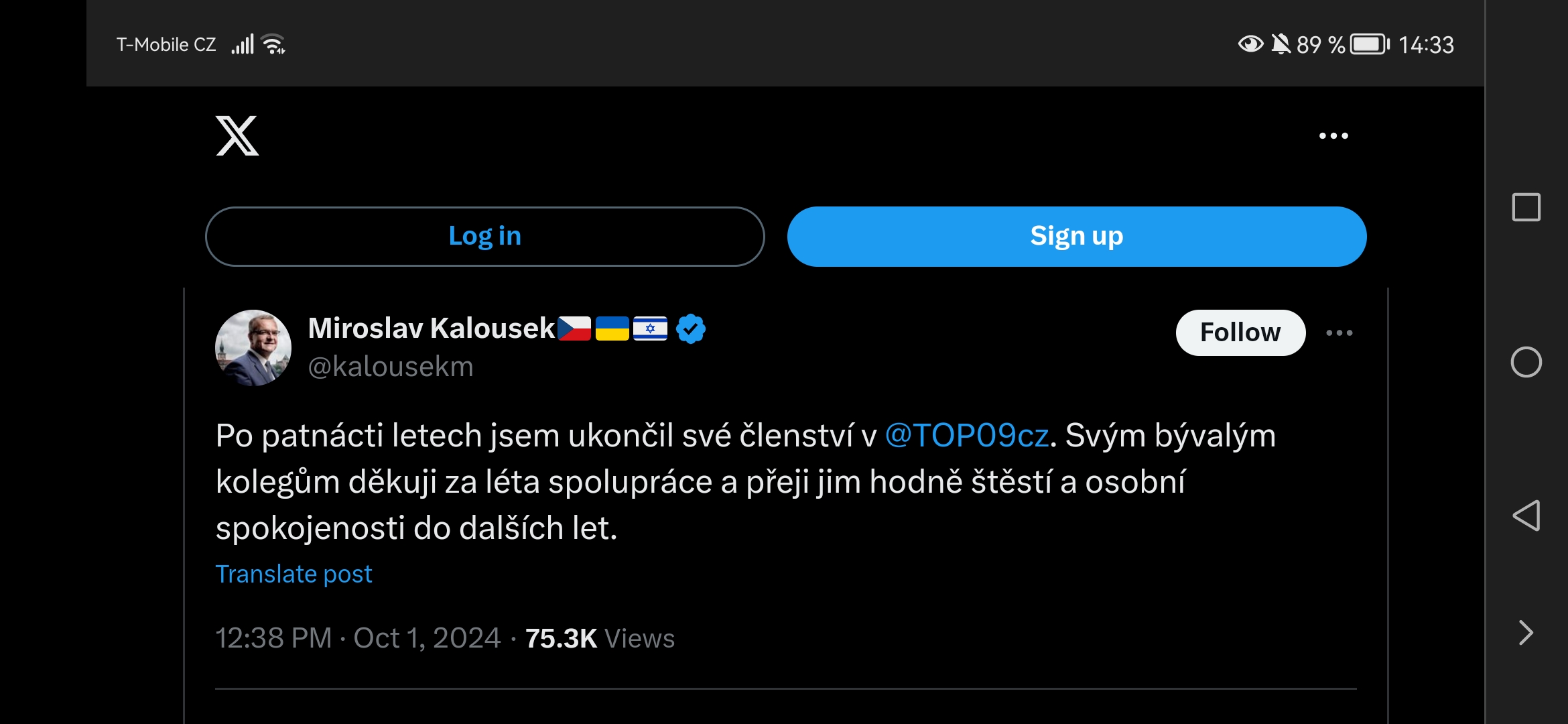Open Miroslav Kalousek's profile picture
The image size is (1568, 724).
(253, 347)
